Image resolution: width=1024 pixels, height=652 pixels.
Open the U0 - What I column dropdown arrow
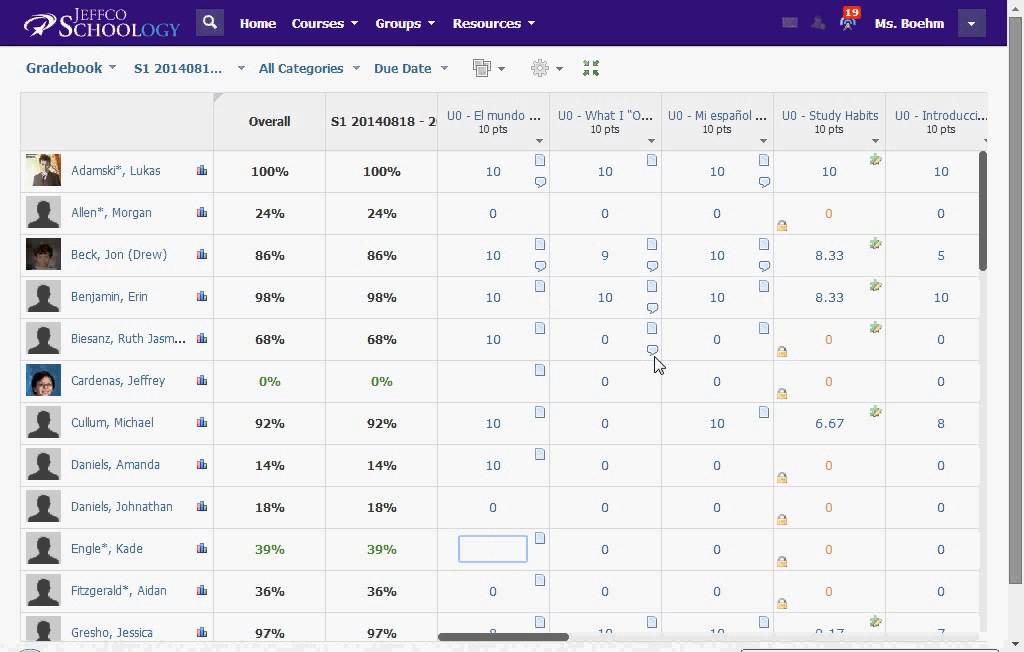coord(651,141)
